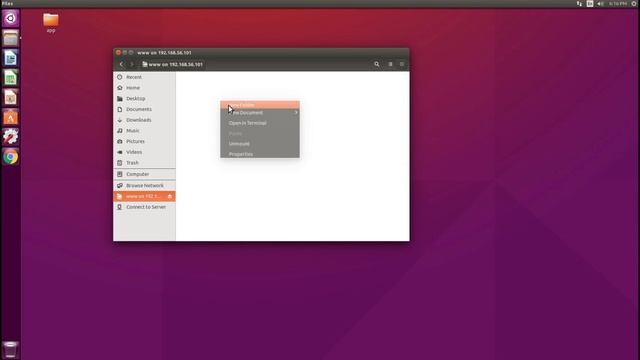Open Properties from context menu

click(x=260, y=154)
